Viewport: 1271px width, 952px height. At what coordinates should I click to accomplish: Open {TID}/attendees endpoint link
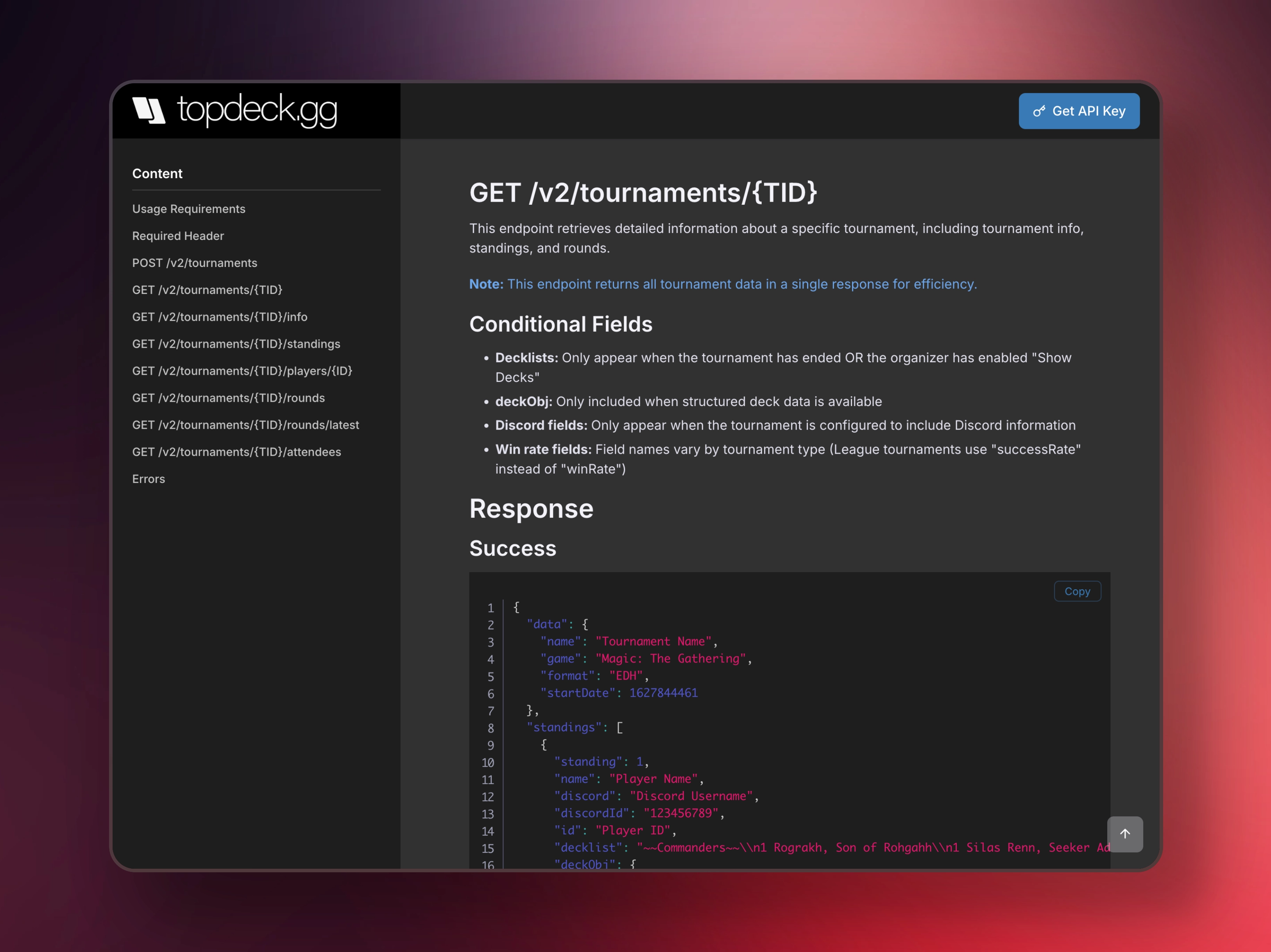coord(236,452)
